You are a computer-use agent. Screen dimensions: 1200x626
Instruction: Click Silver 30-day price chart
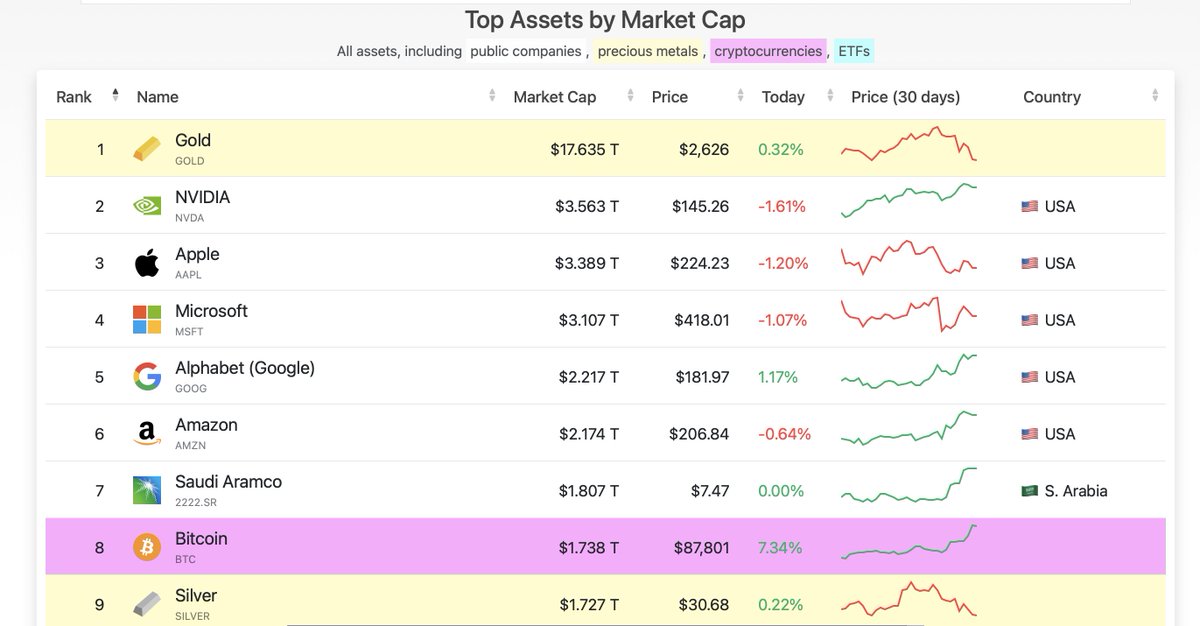[909, 599]
